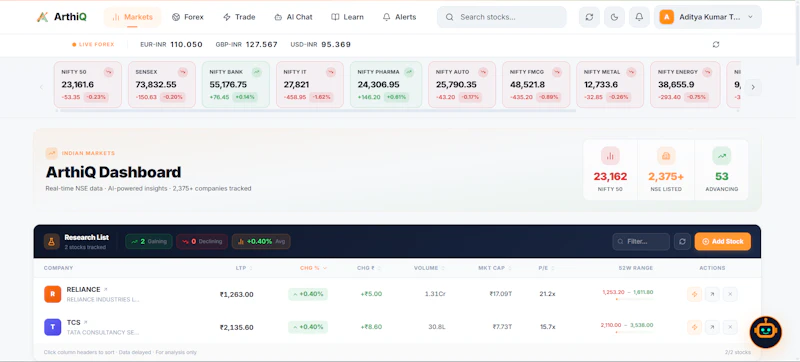Screen dimensions: 800x362
Task: Switch to the Forex tab
Action: coord(188,17)
